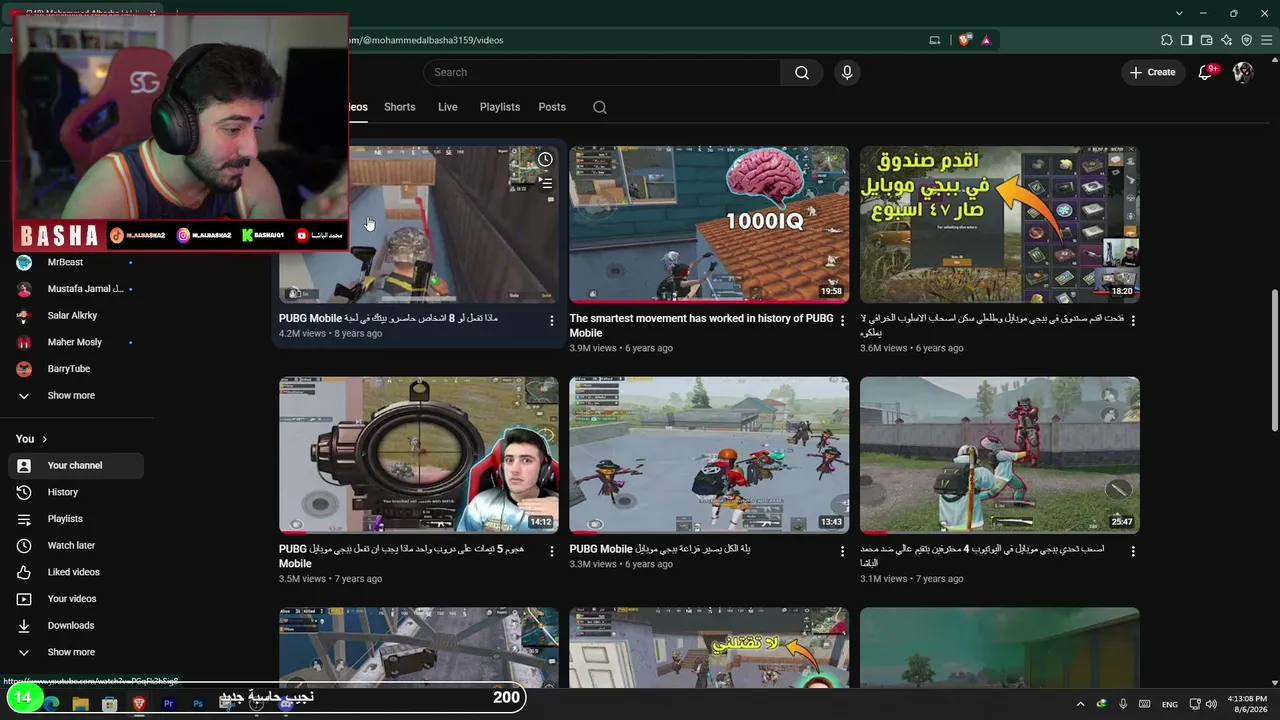The height and width of the screenshot is (720, 1280).
Task: Open options menu for the 3.3M views video
Action: pos(842,551)
